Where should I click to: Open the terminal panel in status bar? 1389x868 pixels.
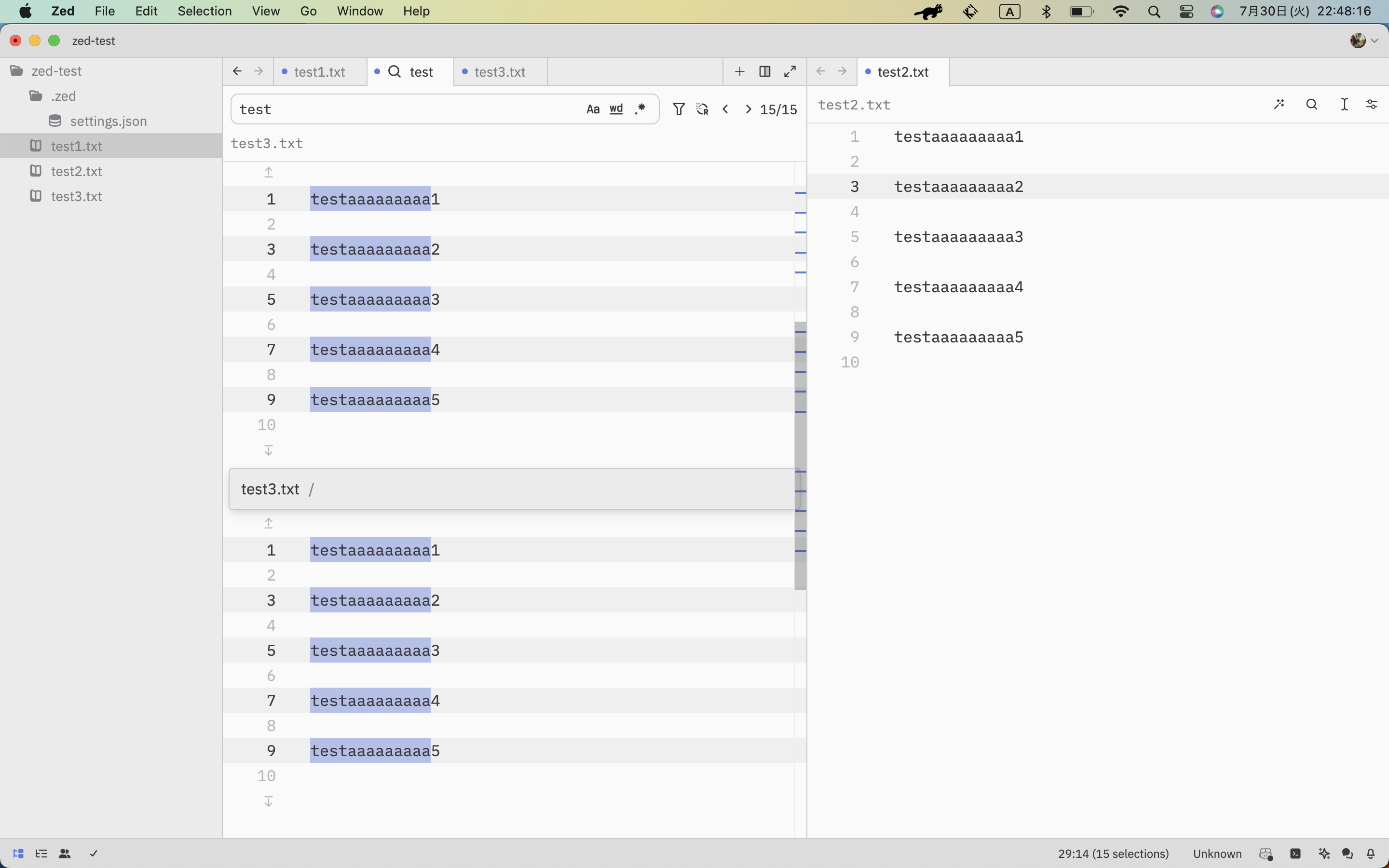(1295, 854)
